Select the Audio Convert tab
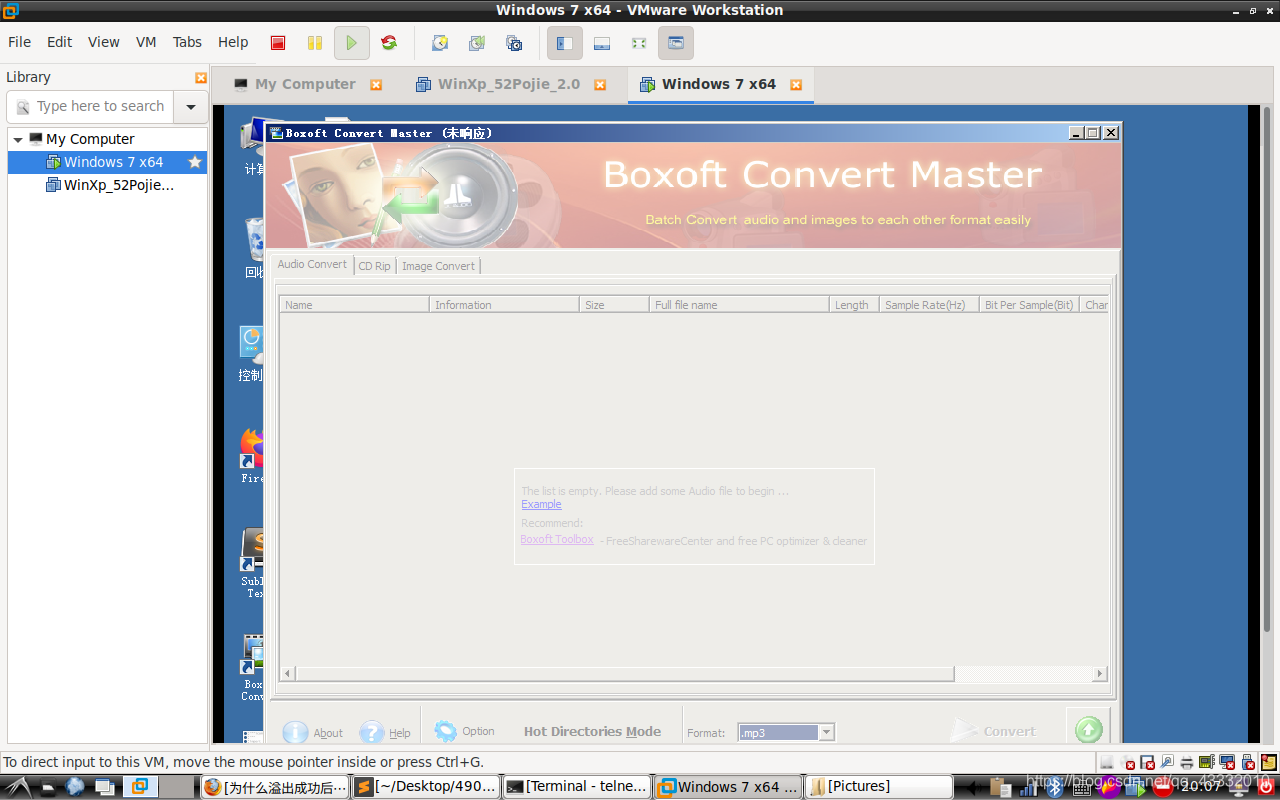 [312, 264]
